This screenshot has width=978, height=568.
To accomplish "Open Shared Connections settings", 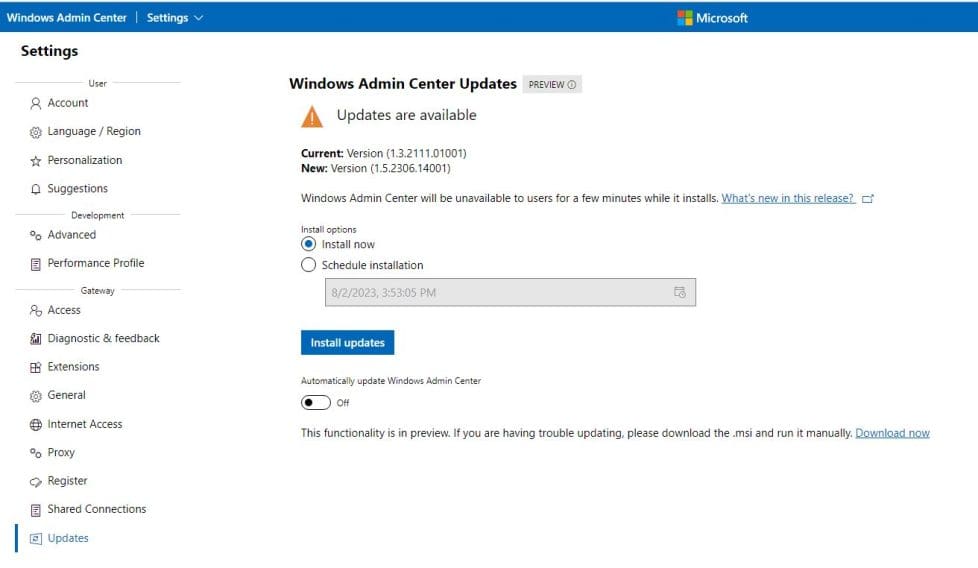I will (x=97, y=509).
